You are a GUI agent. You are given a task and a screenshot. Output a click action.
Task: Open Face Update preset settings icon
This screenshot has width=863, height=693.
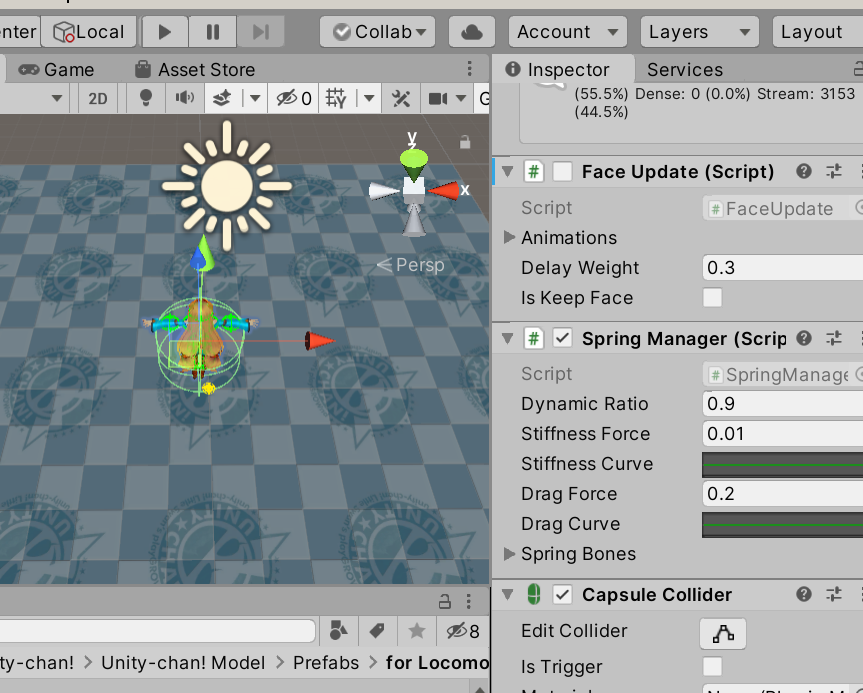click(x=834, y=172)
